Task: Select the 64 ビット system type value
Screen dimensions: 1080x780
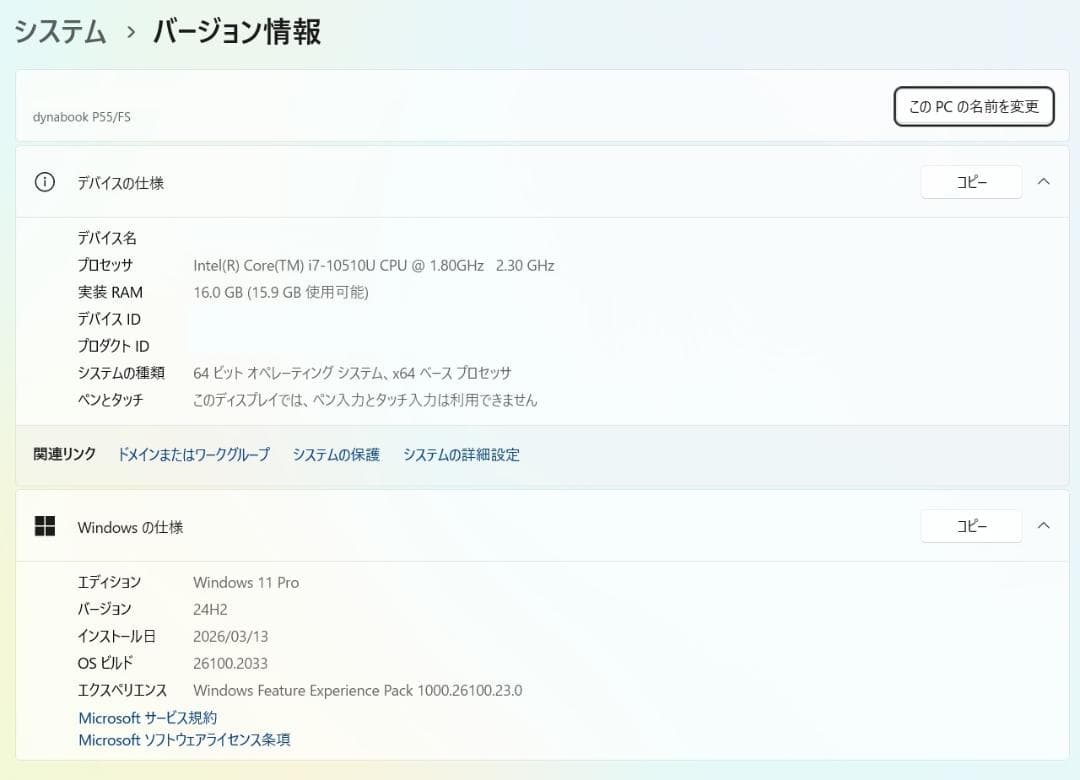Action: click(x=352, y=373)
